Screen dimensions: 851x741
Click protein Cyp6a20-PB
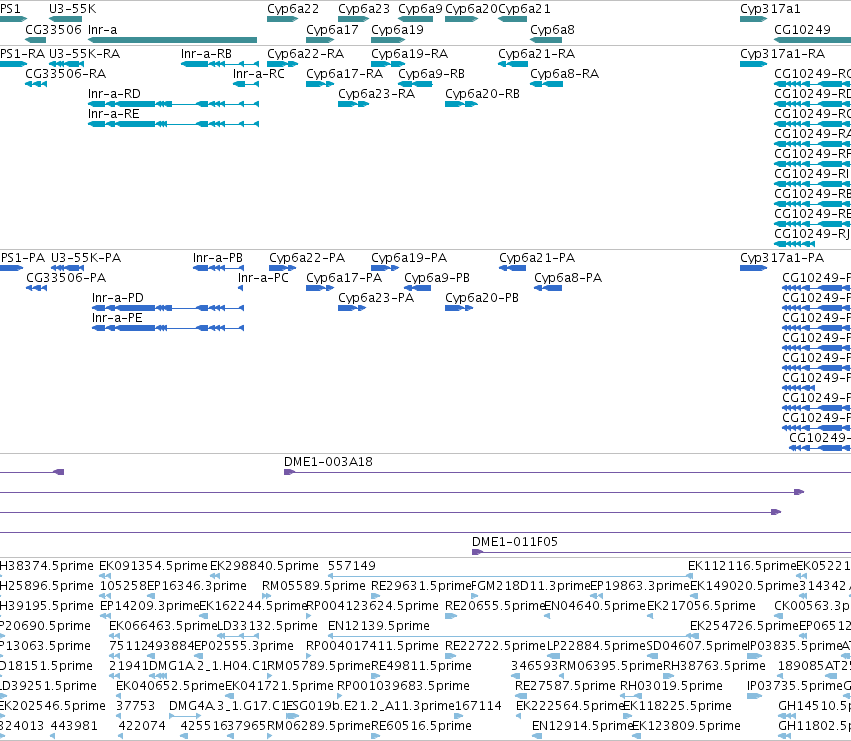point(481,298)
